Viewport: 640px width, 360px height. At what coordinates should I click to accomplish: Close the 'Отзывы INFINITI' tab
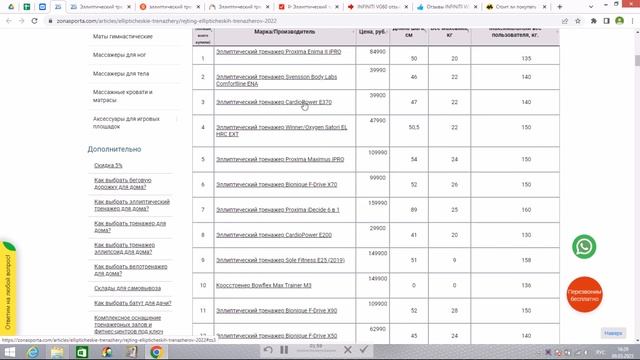pyautogui.click(x=475, y=7)
